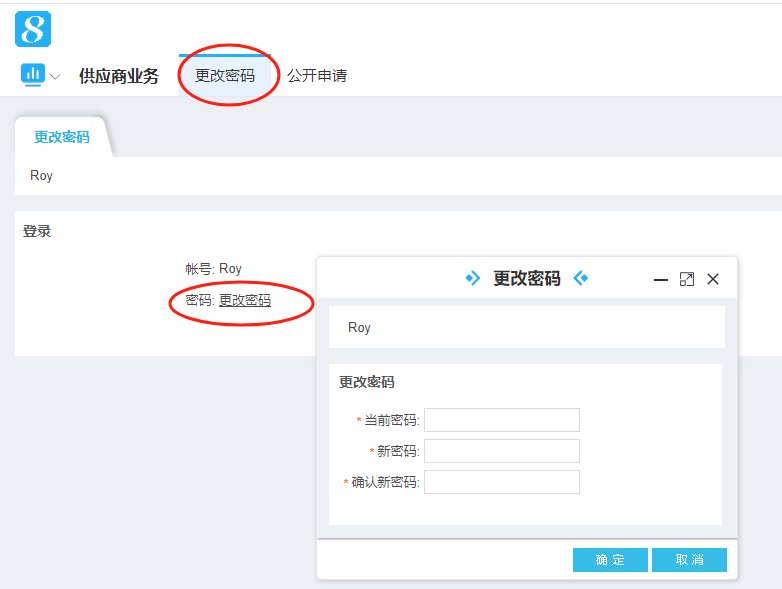Click the right diamond icon in dialog title
782x589 pixels.
(581, 278)
